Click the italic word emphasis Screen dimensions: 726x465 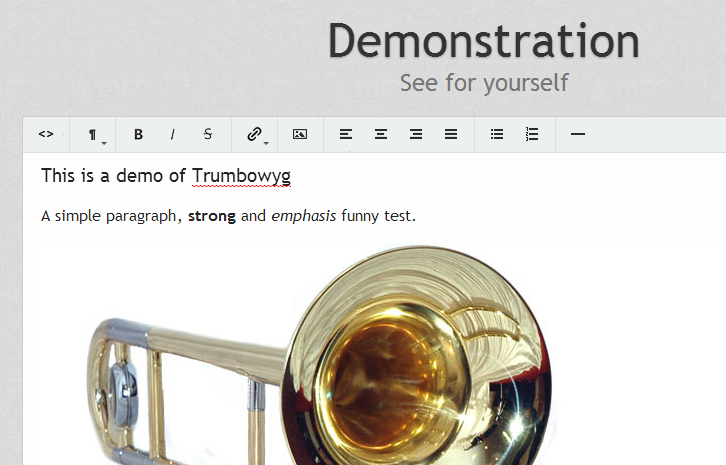point(303,216)
